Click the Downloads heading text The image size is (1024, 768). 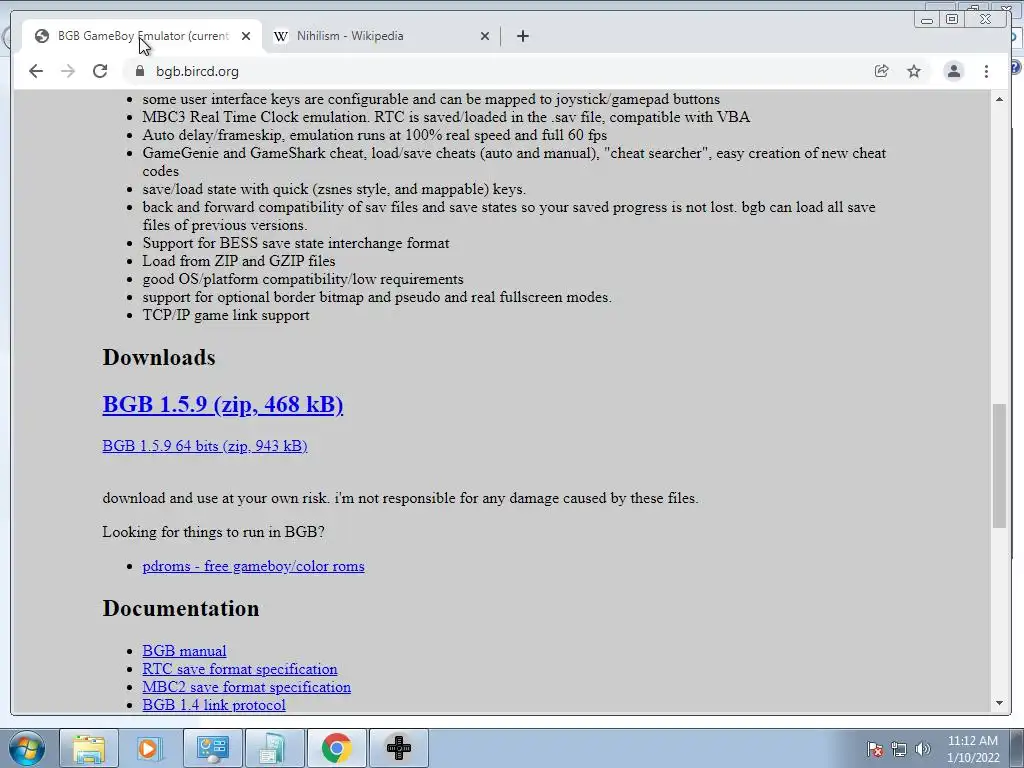pos(159,358)
